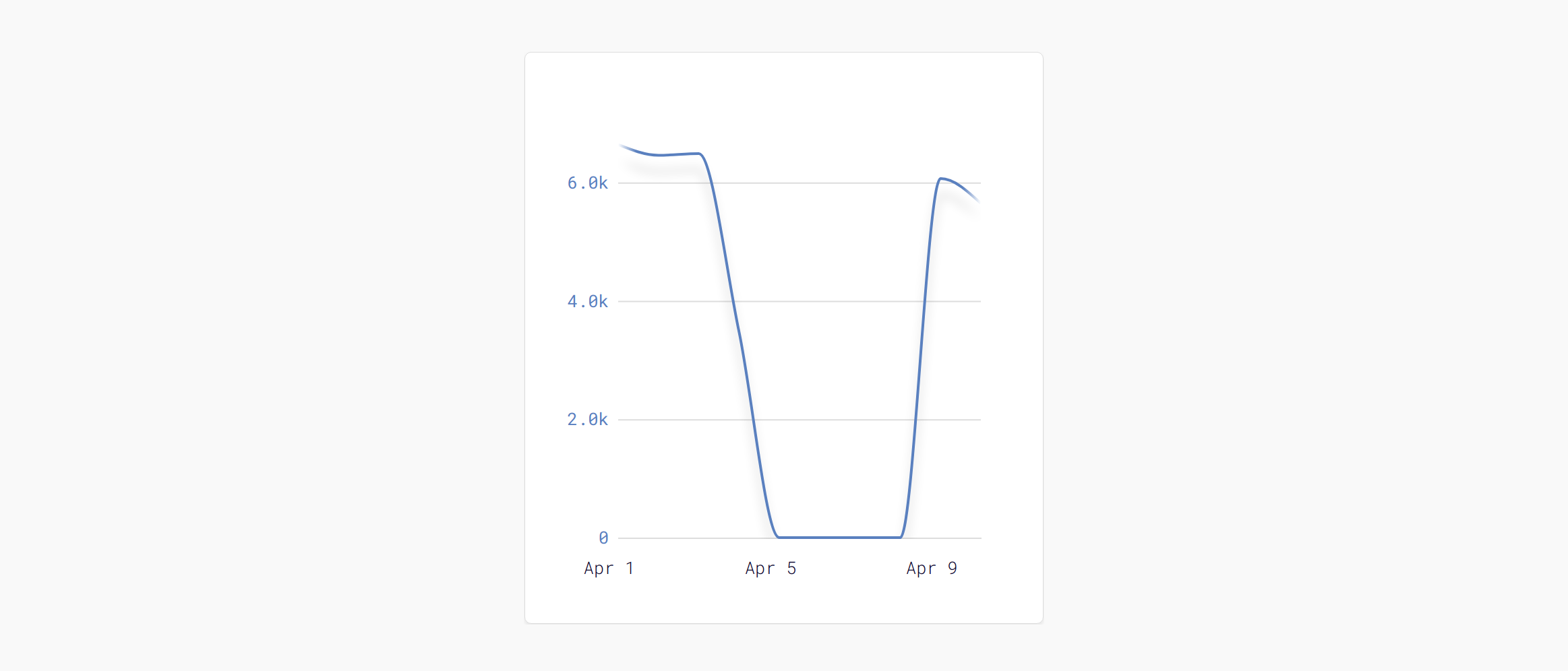This screenshot has height=671, width=1568.
Task: Click where line reaches zero after Apr 5
Action: click(x=779, y=537)
